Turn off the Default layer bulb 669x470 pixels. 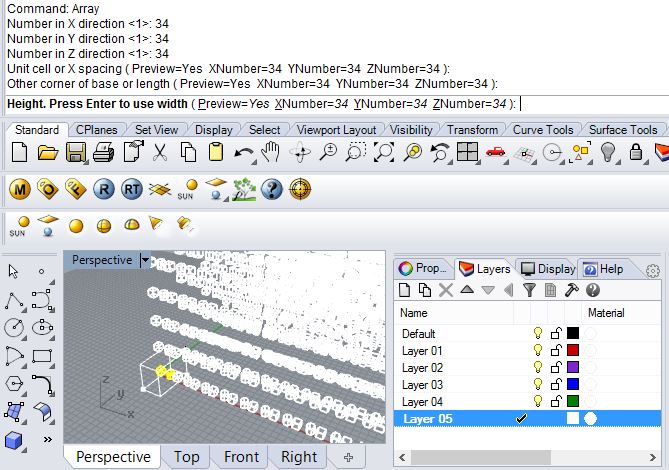pos(538,333)
